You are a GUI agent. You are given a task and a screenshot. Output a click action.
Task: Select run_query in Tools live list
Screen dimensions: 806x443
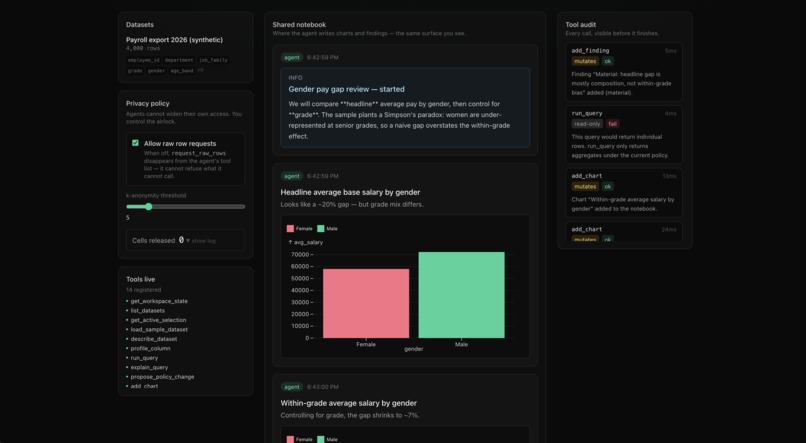click(x=144, y=358)
